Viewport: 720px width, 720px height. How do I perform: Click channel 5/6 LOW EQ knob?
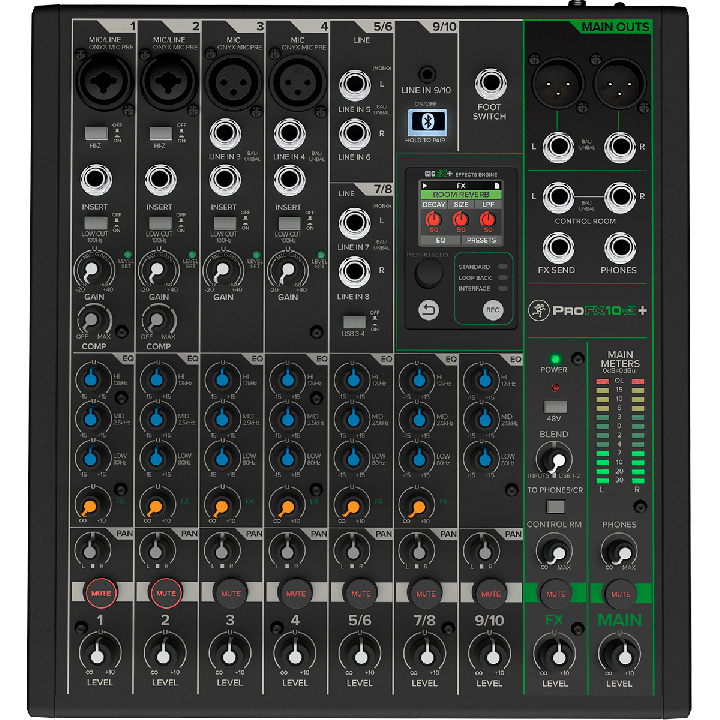pos(353,458)
